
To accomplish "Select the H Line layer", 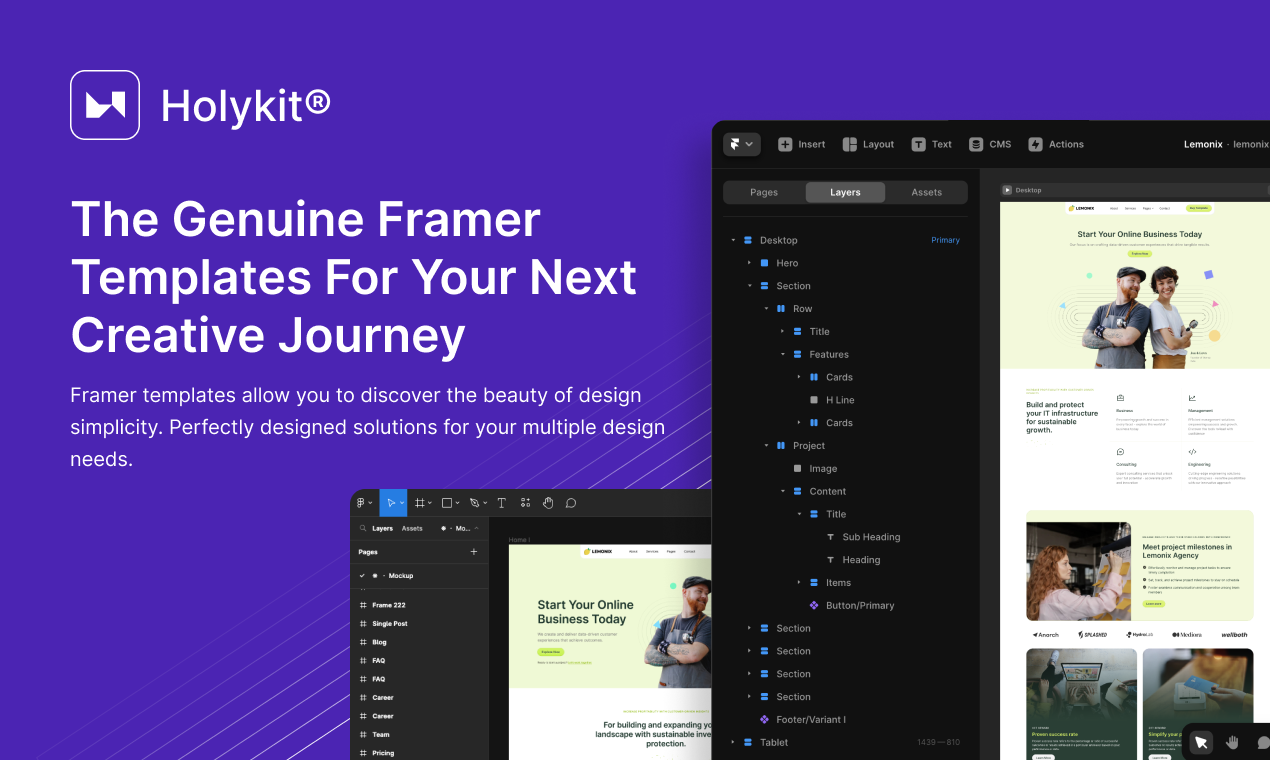I will (x=840, y=400).
